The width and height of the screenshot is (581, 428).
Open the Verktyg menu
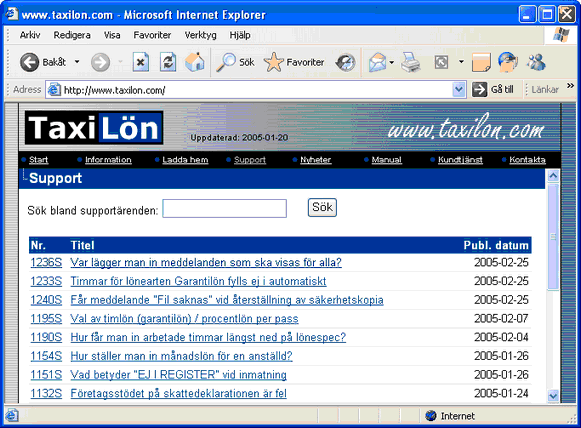200,35
